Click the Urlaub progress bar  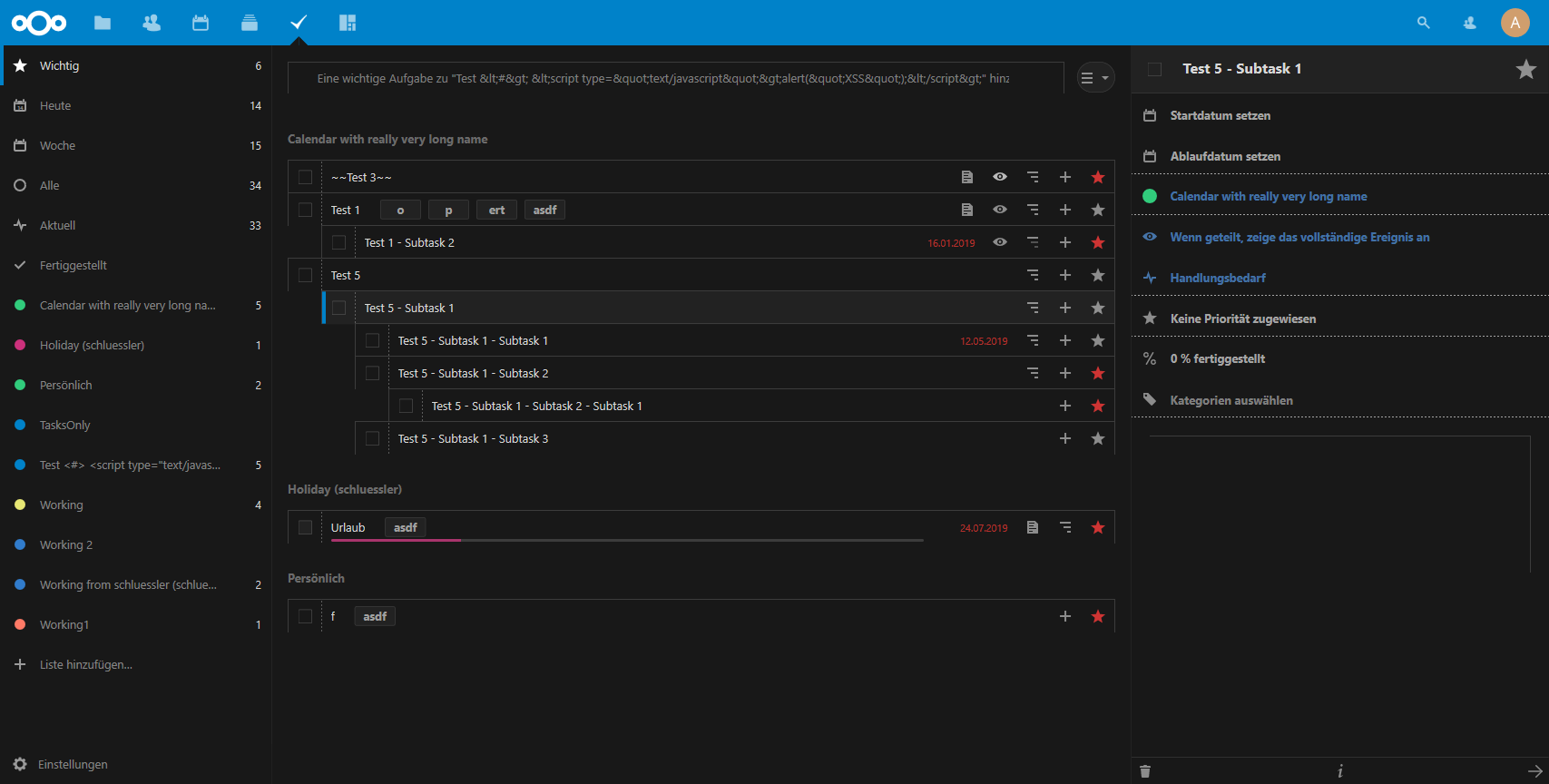click(627, 540)
